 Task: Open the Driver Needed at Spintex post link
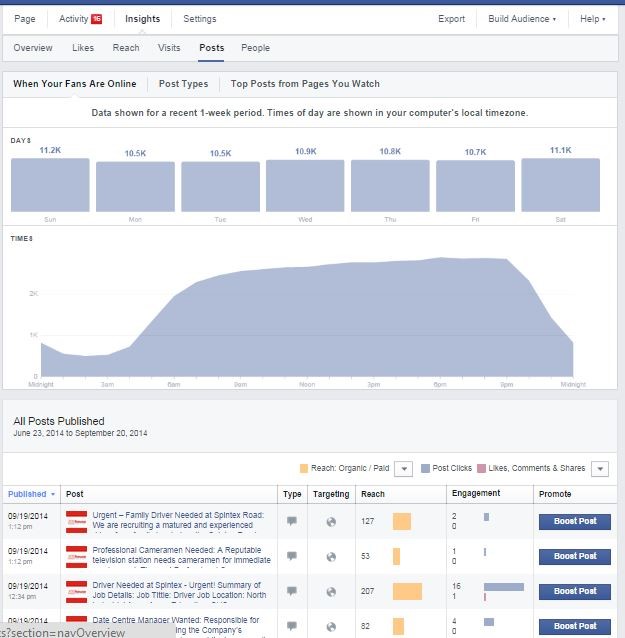[x=179, y=590]
